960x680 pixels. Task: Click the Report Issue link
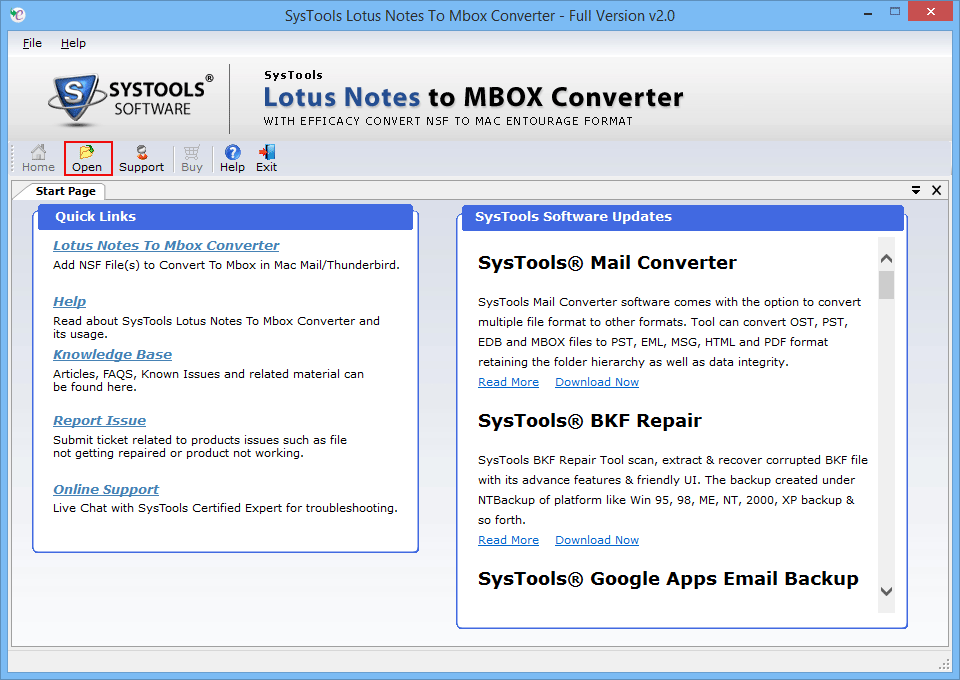coord(99,420)
